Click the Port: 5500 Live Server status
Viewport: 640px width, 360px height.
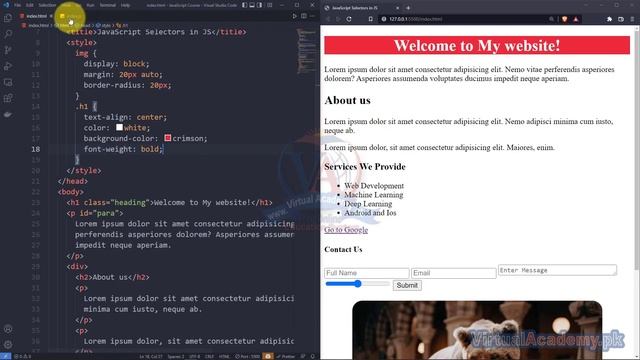[x=247, y=356]
